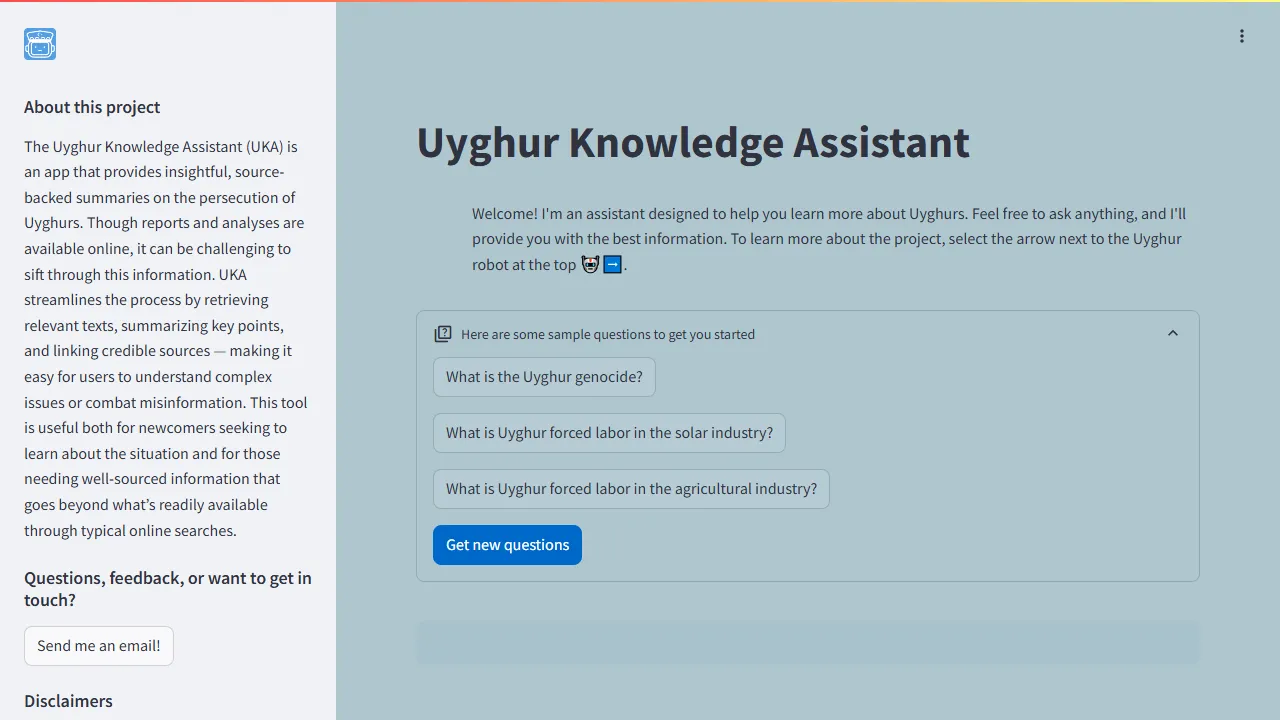Select the About this project section heading
Viewport: 1280px width, 720px height.
pos(91,107)
